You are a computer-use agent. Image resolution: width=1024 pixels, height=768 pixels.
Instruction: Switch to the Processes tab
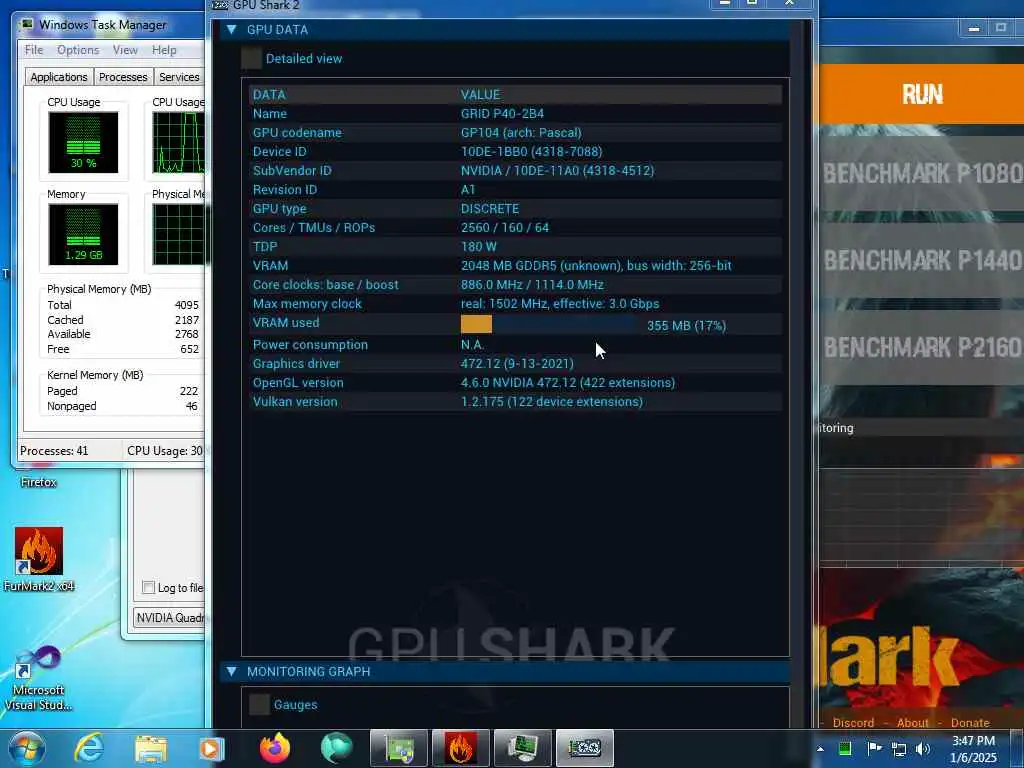(123, 77)
